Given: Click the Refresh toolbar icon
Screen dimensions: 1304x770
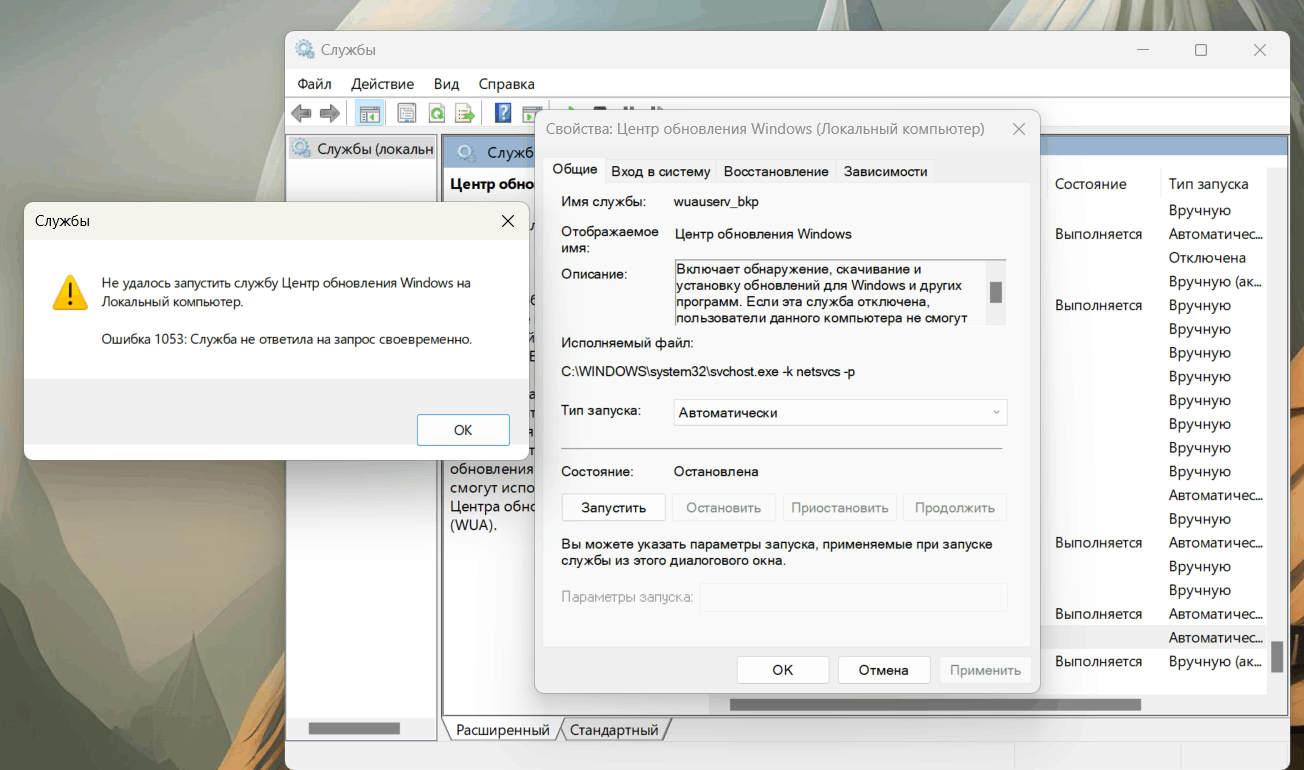Looking at the screenshot, I should tap(436, 113).
